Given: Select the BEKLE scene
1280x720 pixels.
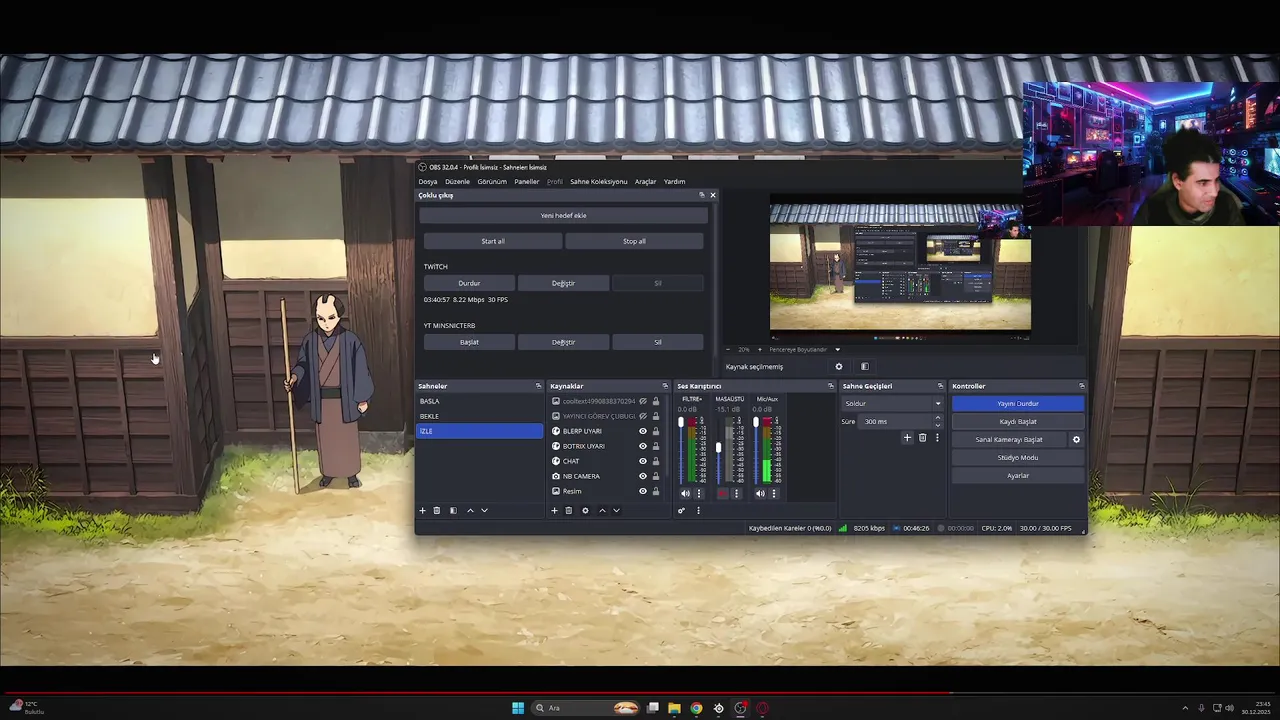Looking at the screenshot, I should click(479, 416).
